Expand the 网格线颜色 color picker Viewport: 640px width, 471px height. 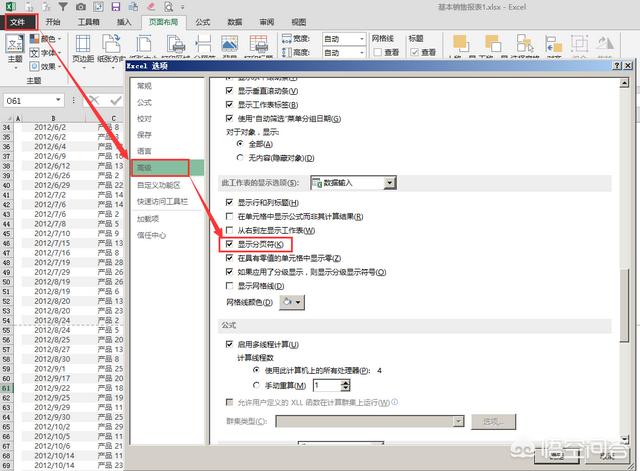pyautogui.click(x=298, y=301)
